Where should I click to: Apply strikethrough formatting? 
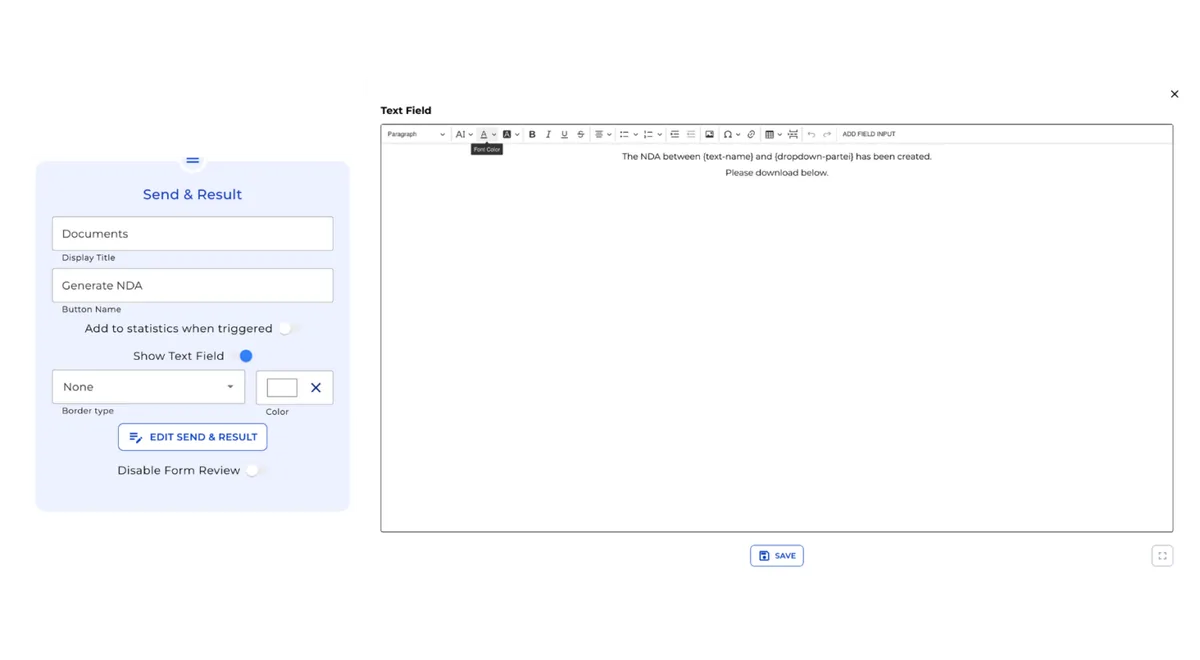[580, 134]
